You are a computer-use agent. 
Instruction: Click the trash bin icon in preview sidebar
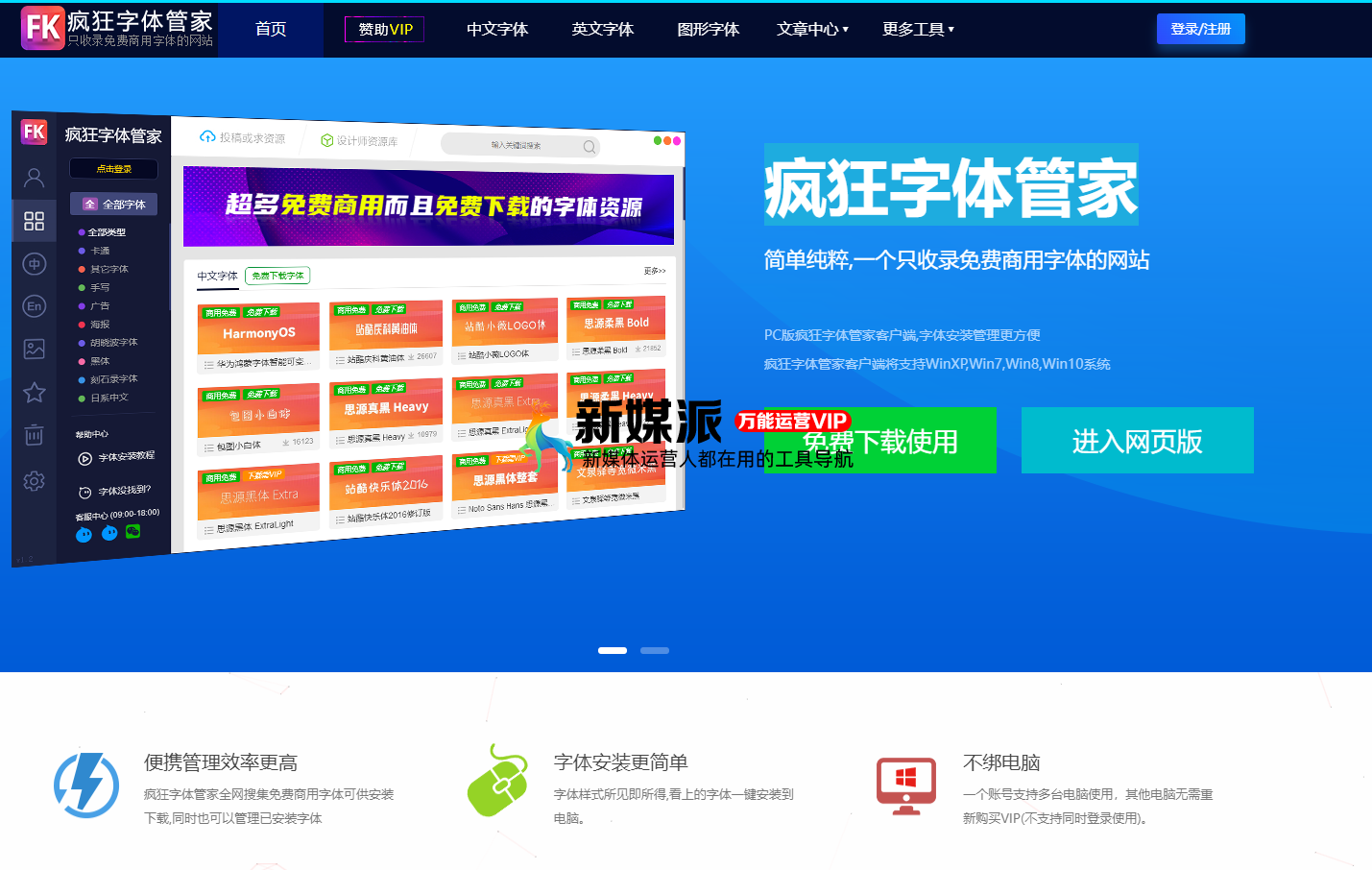coord(34,435)
